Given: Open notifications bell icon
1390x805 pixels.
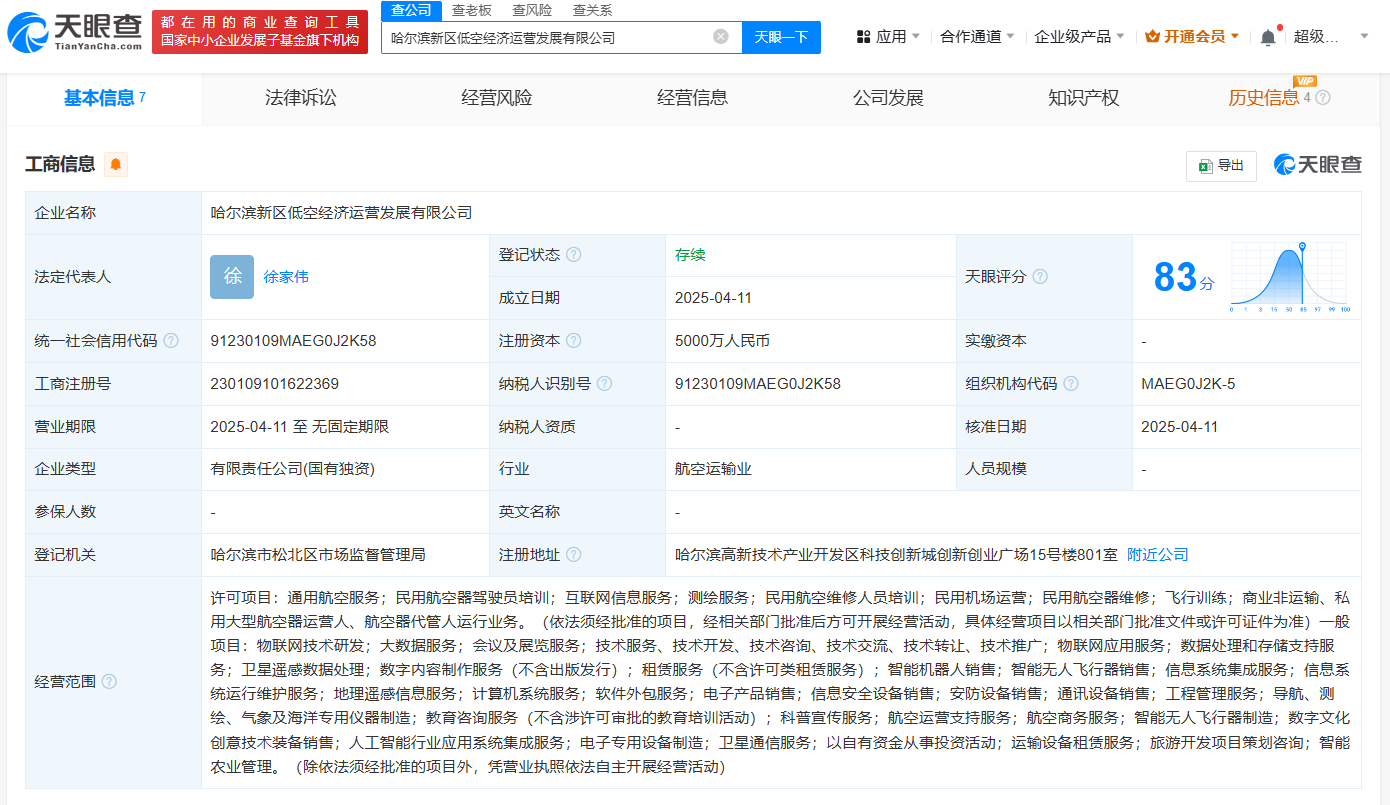Looking at the screenshot, I should click(1268, 37).
